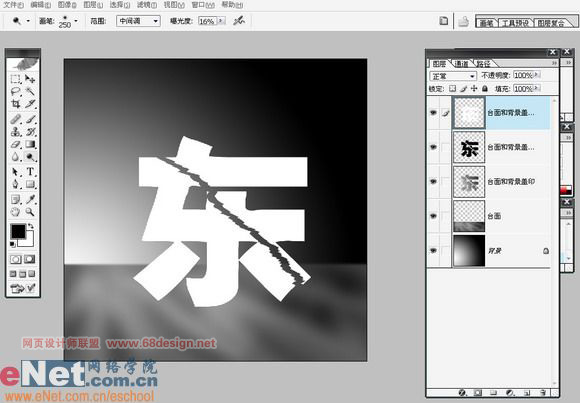
Task: Select the Lasso tool
Action: [16, 91]
